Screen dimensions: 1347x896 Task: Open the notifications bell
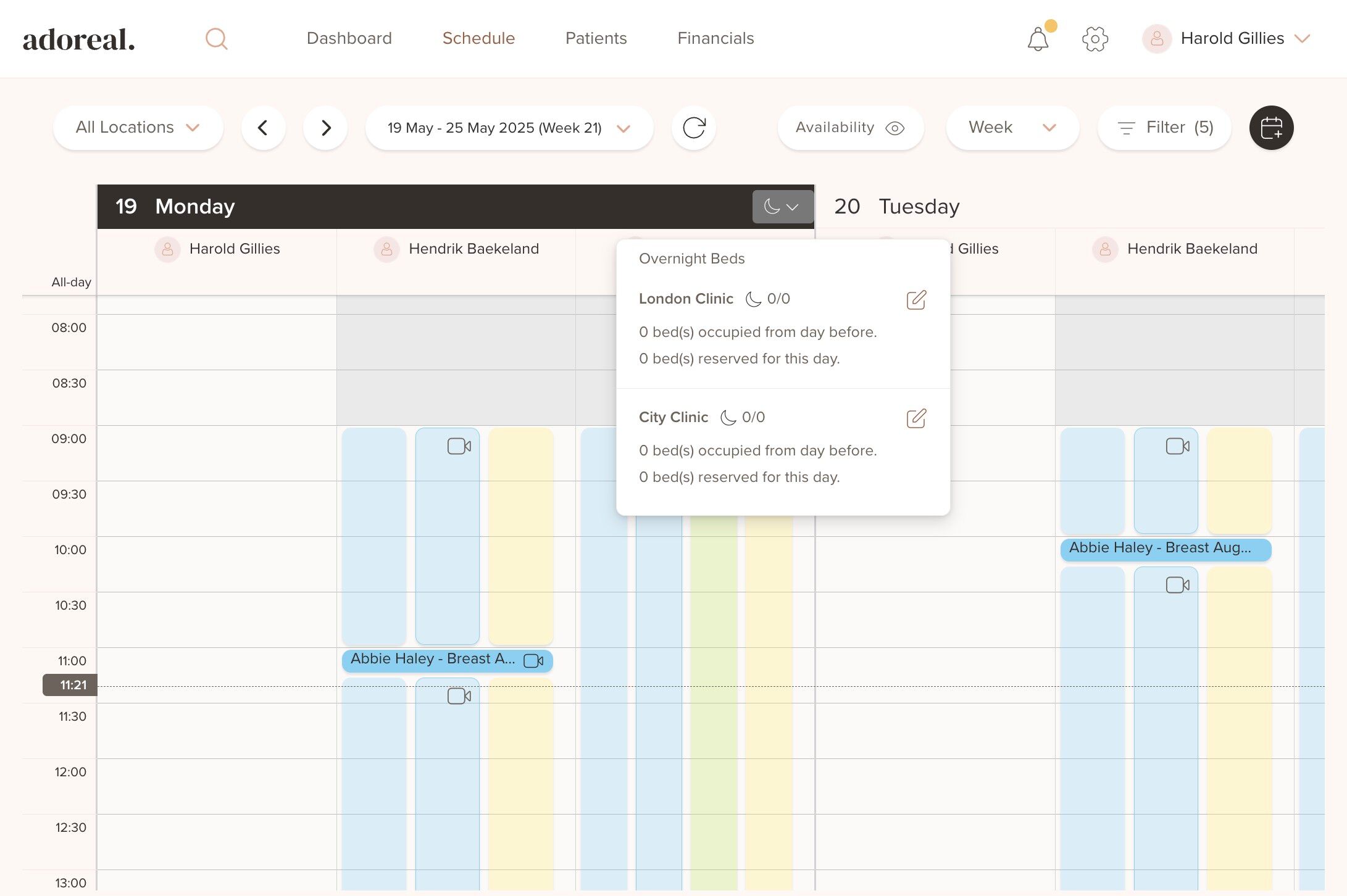[x=1038, y=39]
